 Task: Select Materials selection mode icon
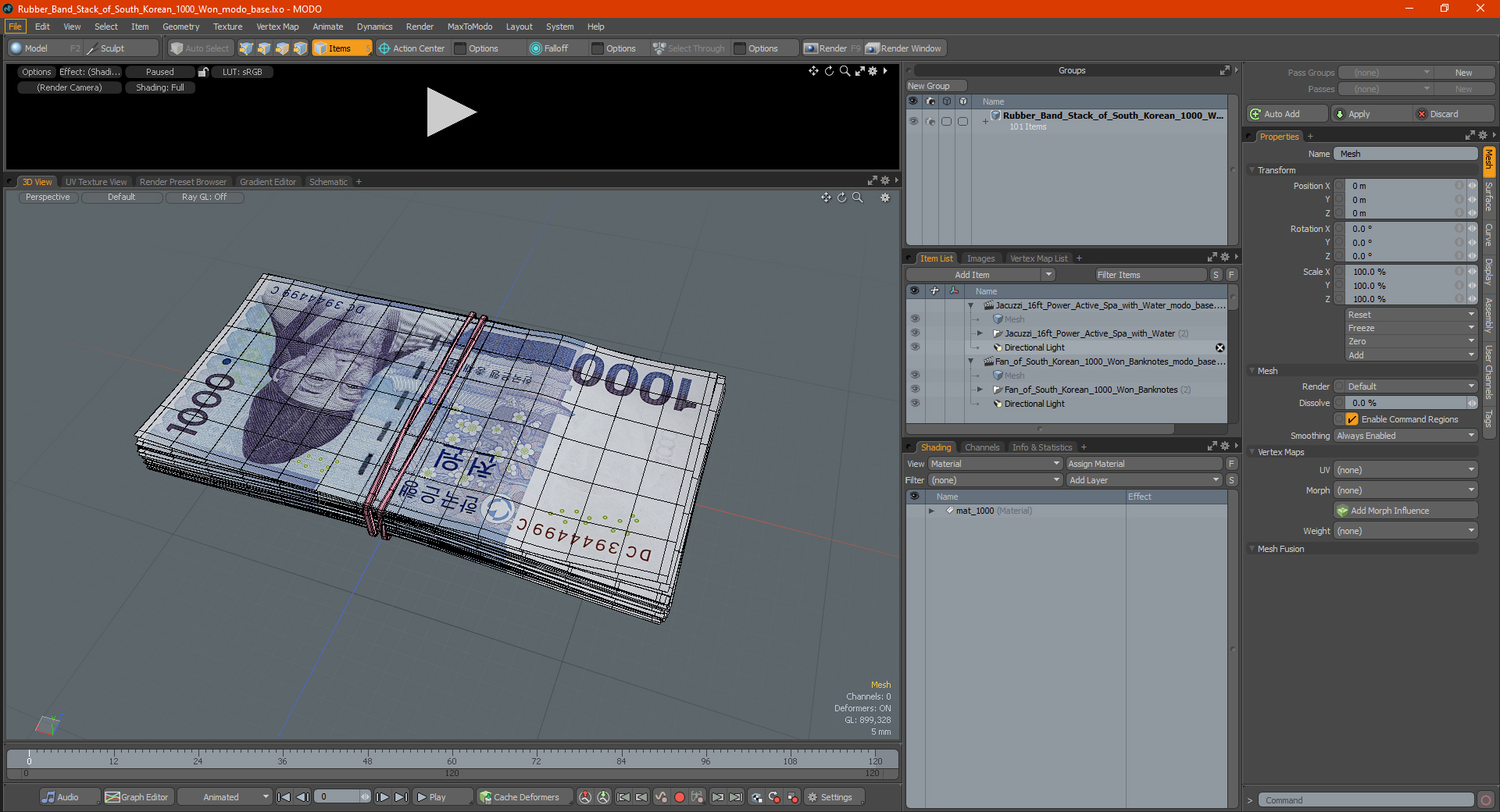pyautogui.click(x=300, y=48)
